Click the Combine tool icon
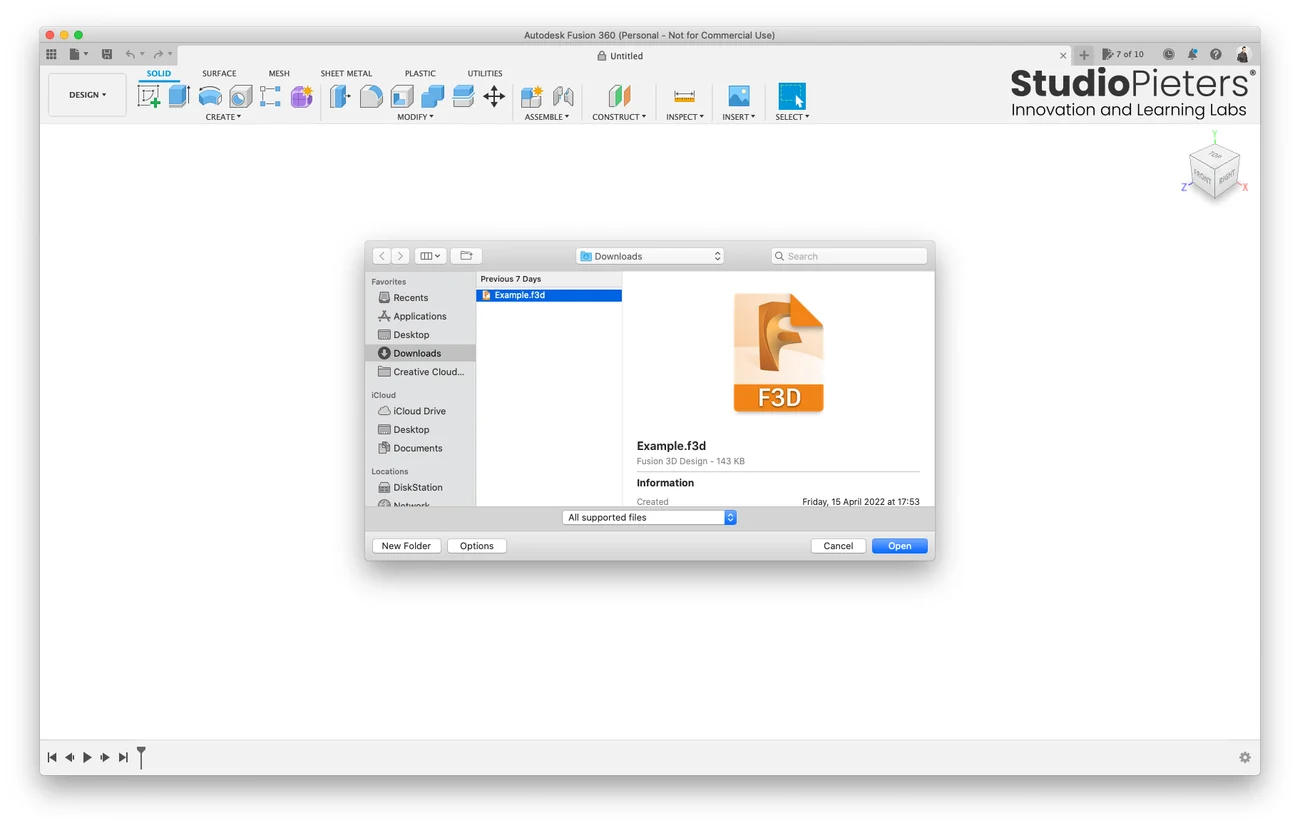Image resolution: width=1300 pixels, height=828 pixels. [x=433, y=96]
